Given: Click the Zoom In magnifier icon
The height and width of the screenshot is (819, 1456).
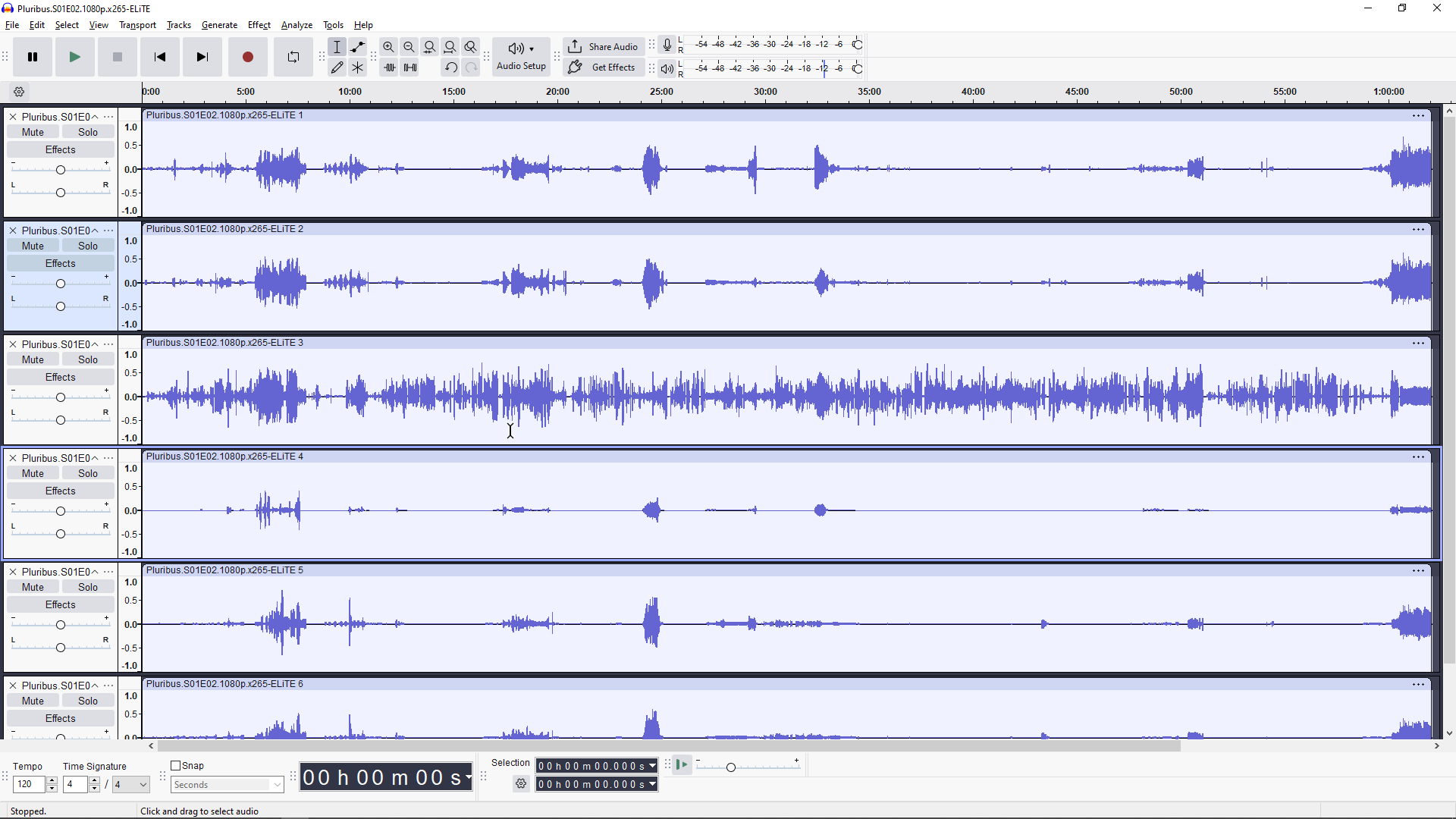Looking at the screenshot, I should click(x=388, y=47).
